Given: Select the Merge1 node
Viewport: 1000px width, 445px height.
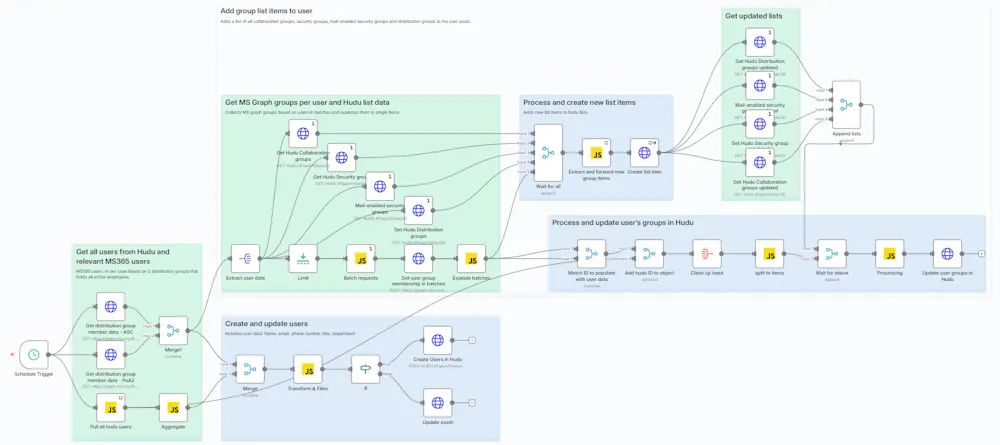Looking at the screenshot, I should pos(173,331).
